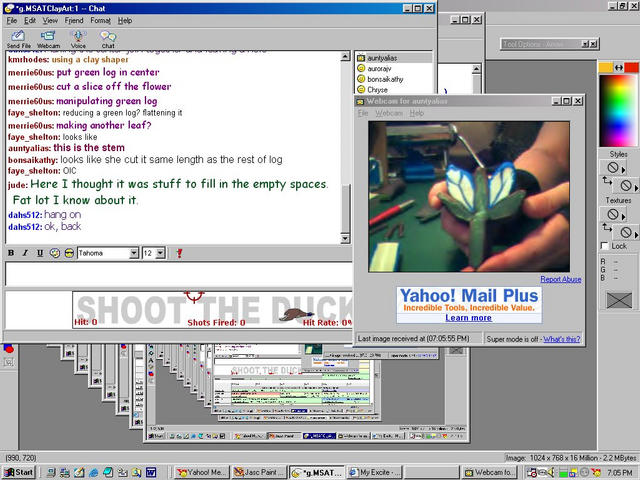Open the font size 12 dropdown
This screenshot has height=480, width=640.
(160, 253)
